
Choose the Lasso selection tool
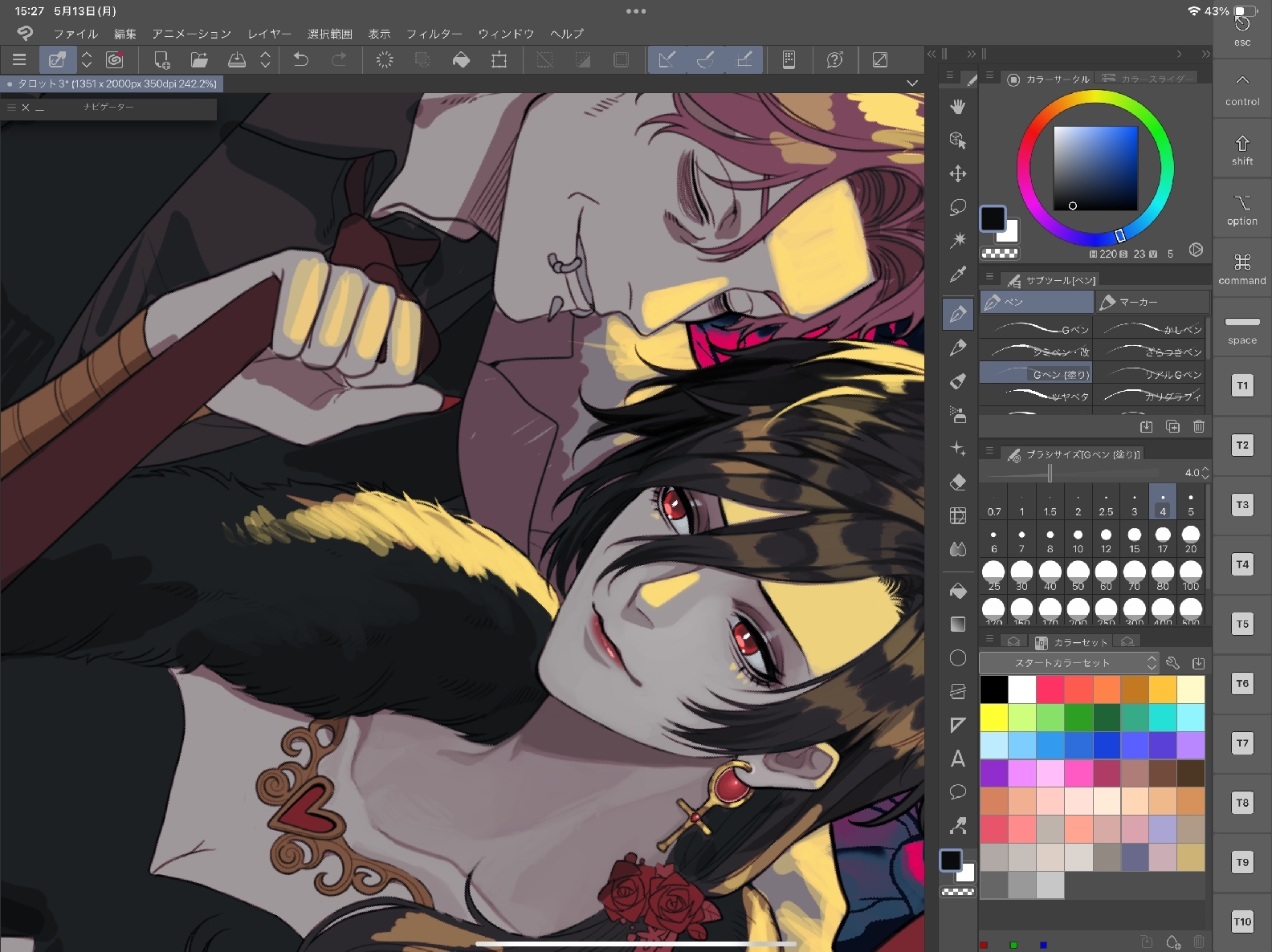point(958,207)
